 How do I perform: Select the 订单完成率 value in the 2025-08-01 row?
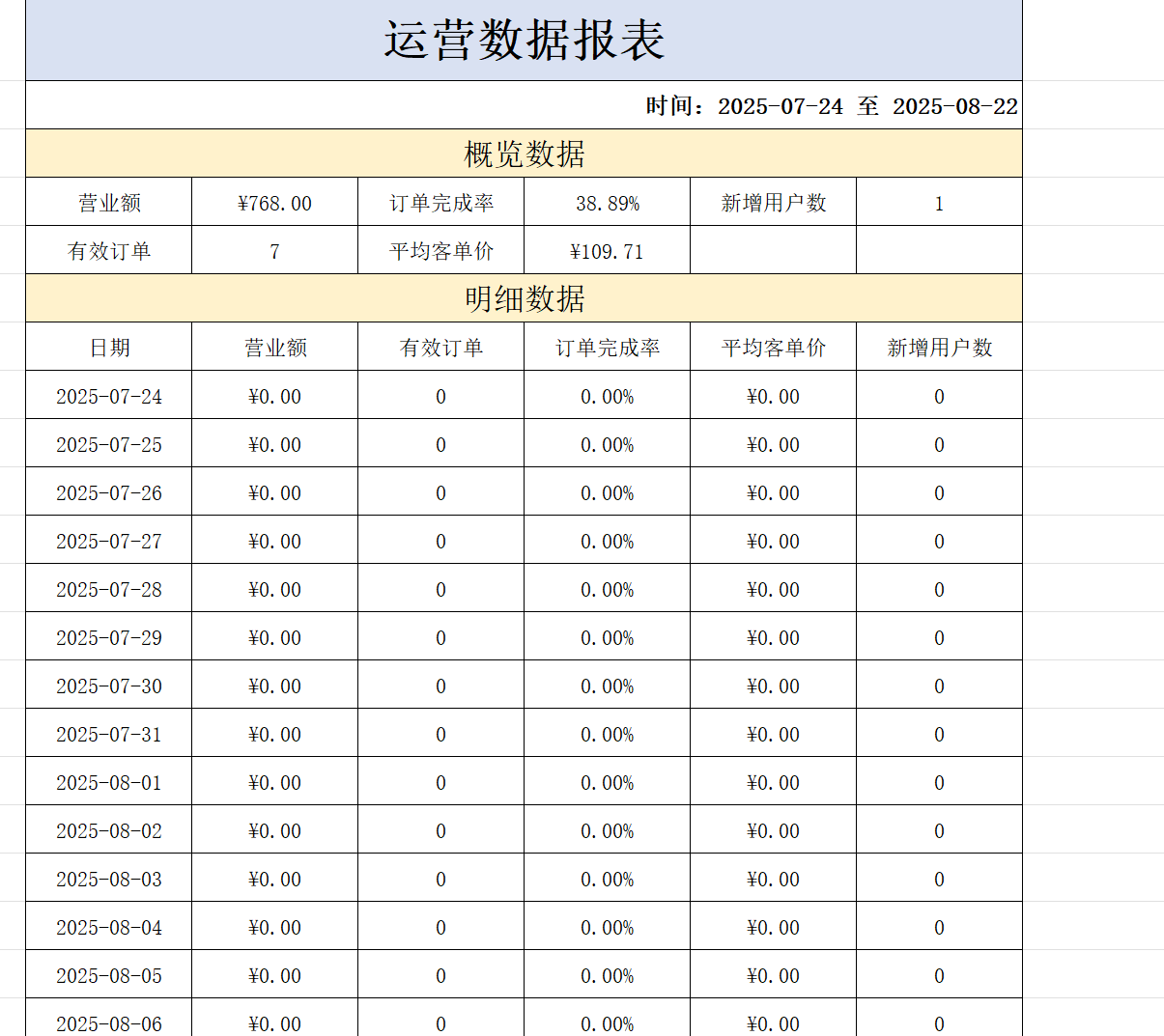(x=608, y=781)
